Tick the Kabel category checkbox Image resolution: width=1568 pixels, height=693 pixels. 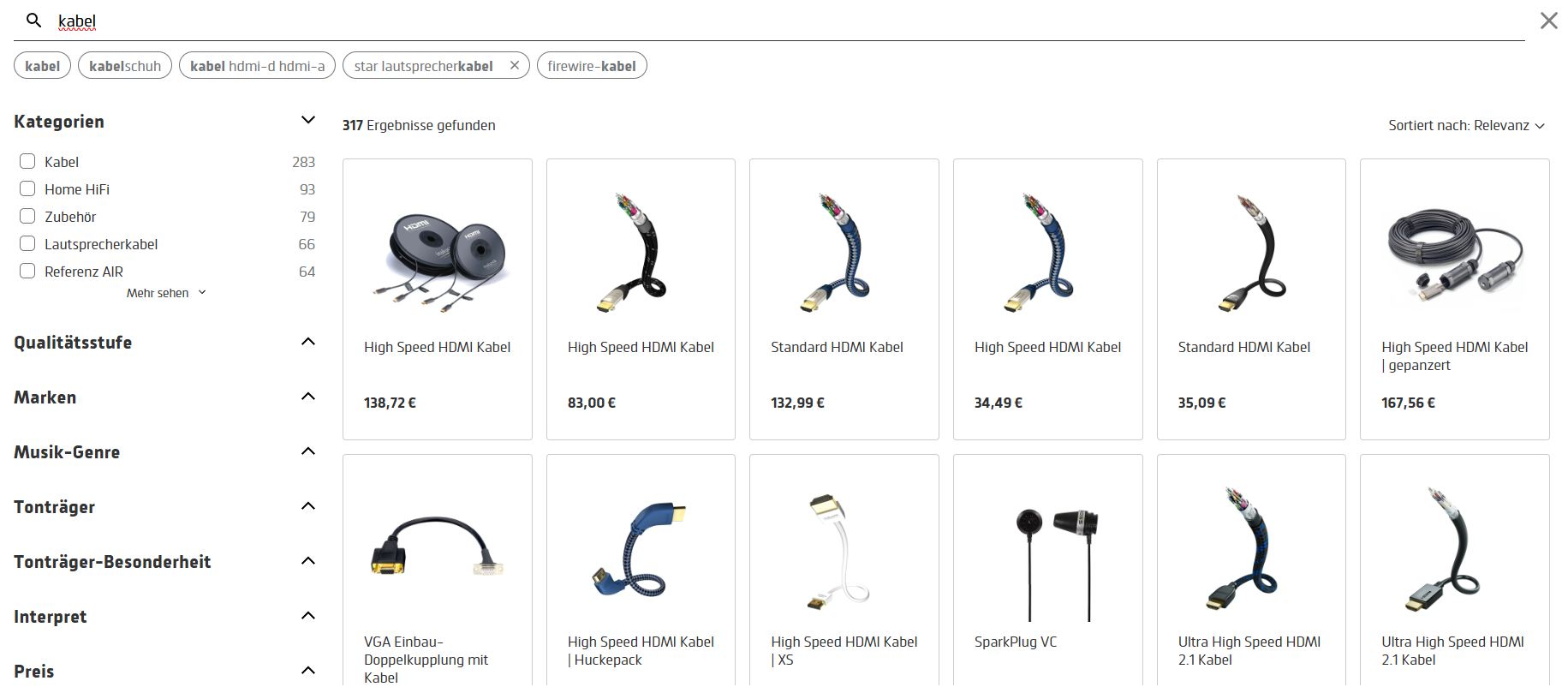[x=27, y=161]
